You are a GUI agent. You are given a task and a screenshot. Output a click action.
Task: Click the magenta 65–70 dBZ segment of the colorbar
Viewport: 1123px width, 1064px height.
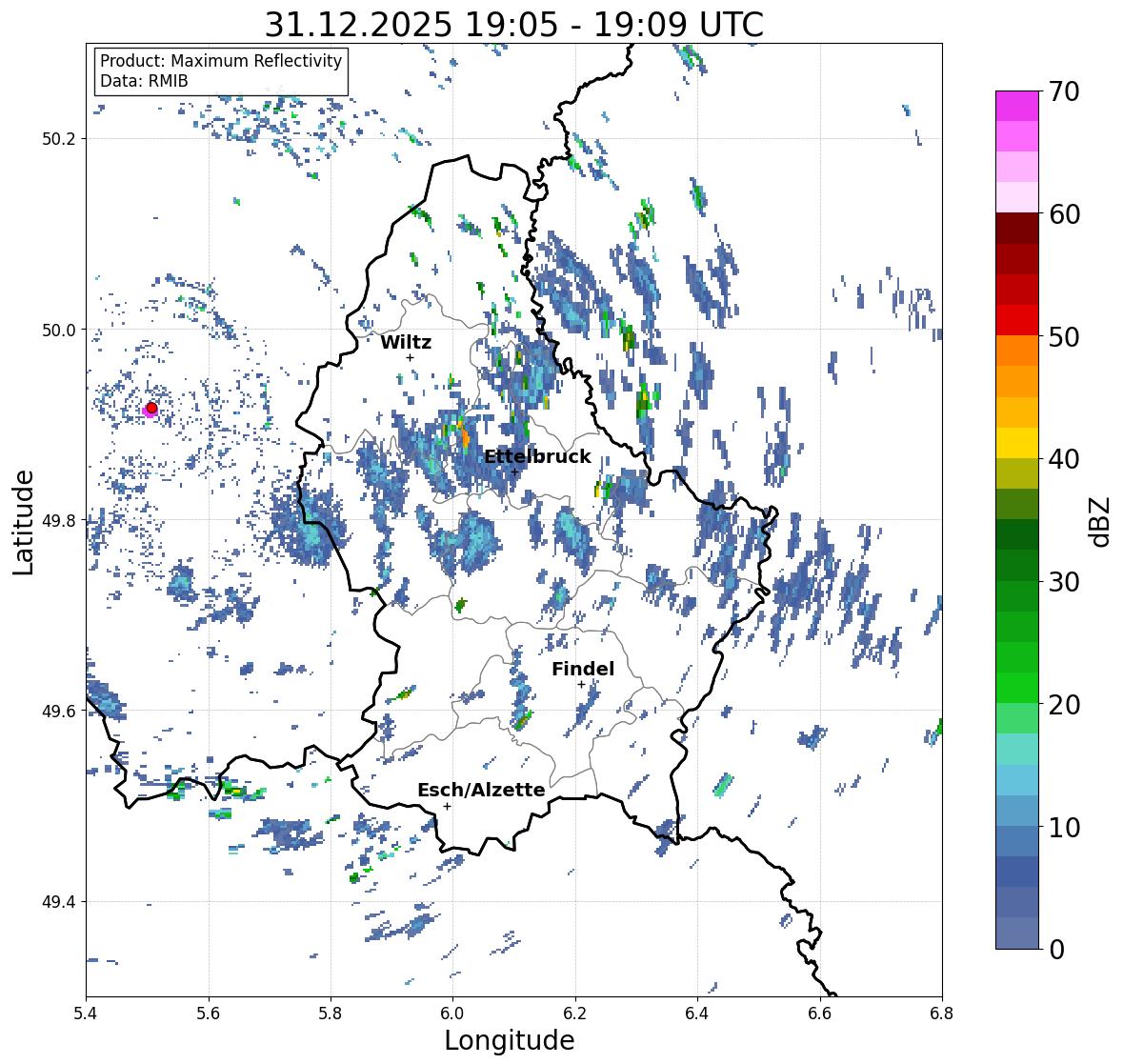tap(1017, 106)
